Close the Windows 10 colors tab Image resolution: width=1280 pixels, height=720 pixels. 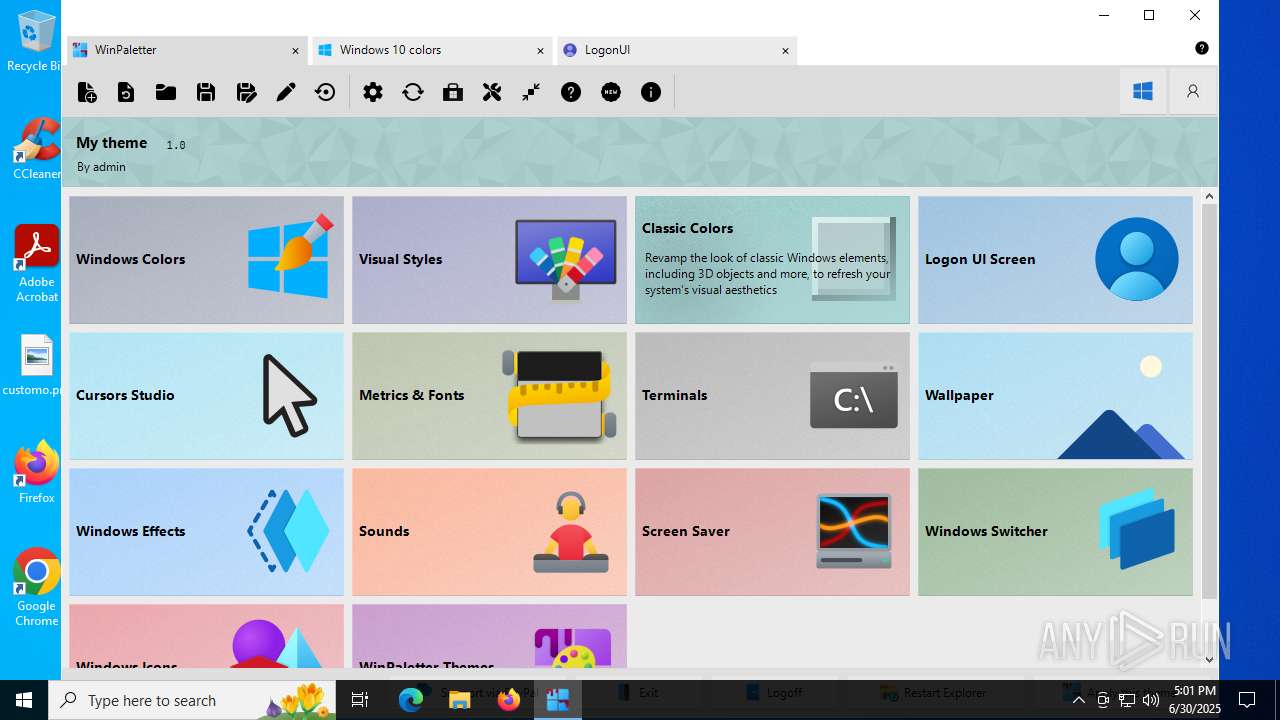pos(540,50)
